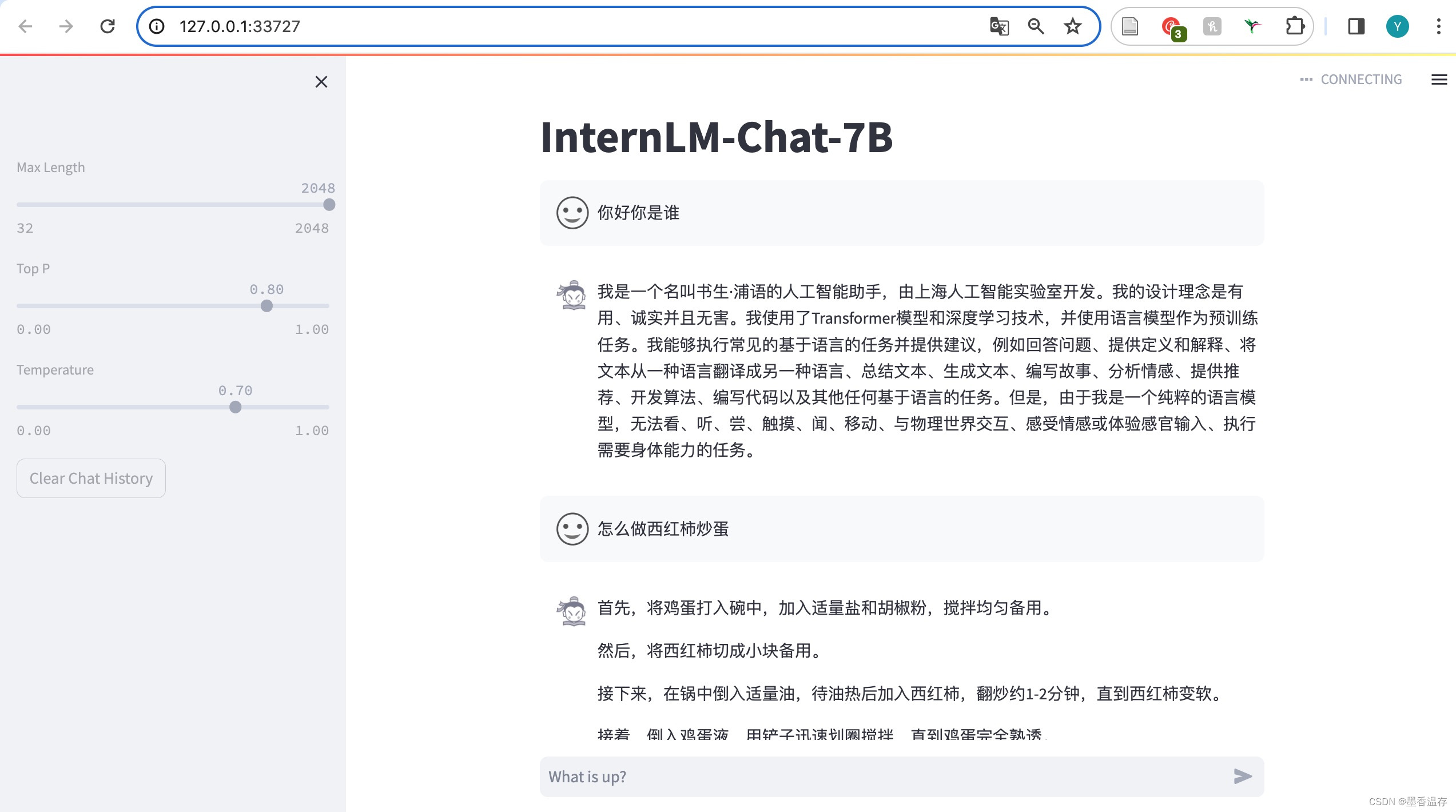
Task: Close the Streamlit sidebar with X
Action: 321,82
